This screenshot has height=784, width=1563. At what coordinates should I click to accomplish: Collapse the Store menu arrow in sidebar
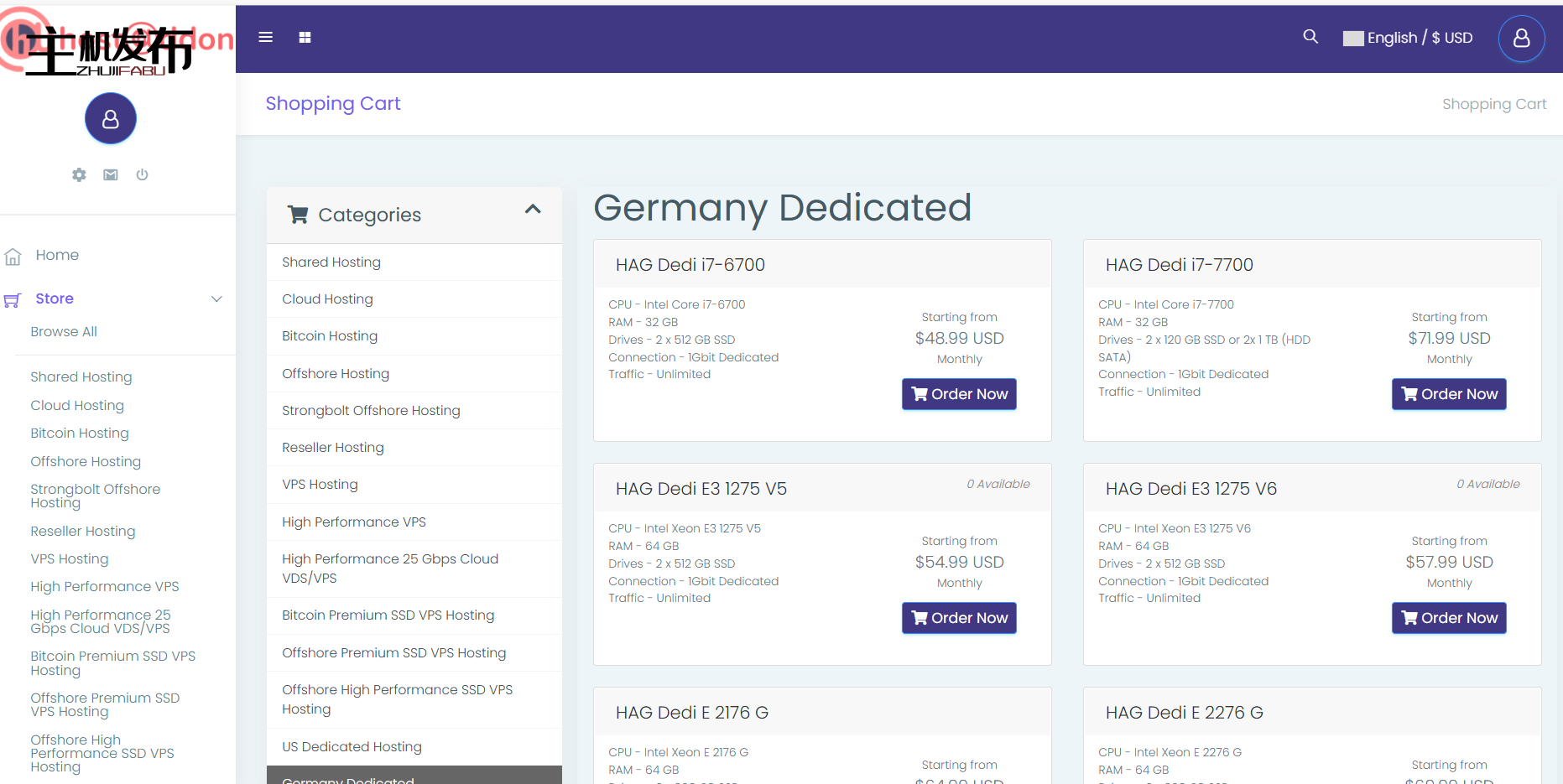coord(216,299)
